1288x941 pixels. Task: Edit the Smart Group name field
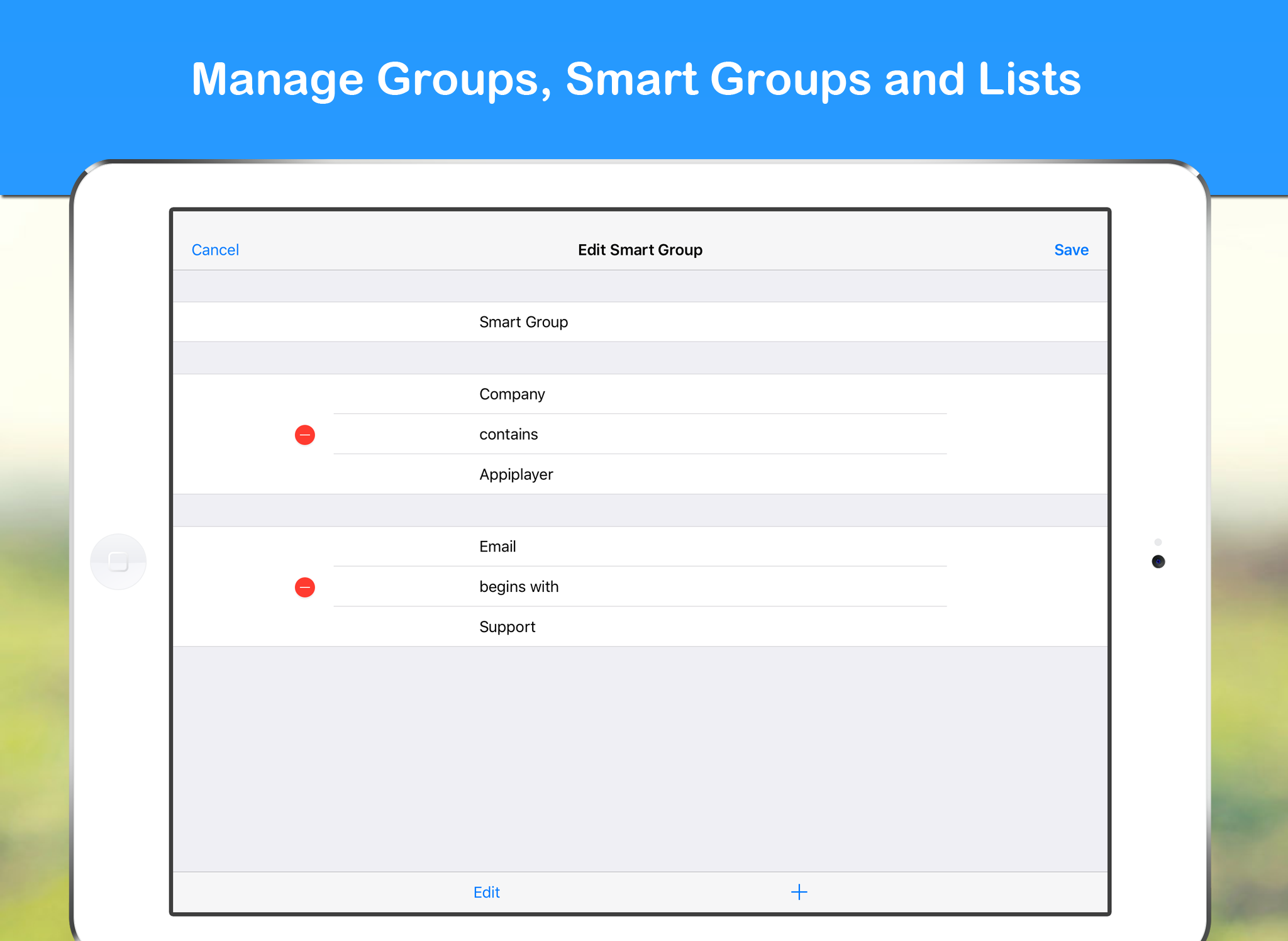click(523, 322)
